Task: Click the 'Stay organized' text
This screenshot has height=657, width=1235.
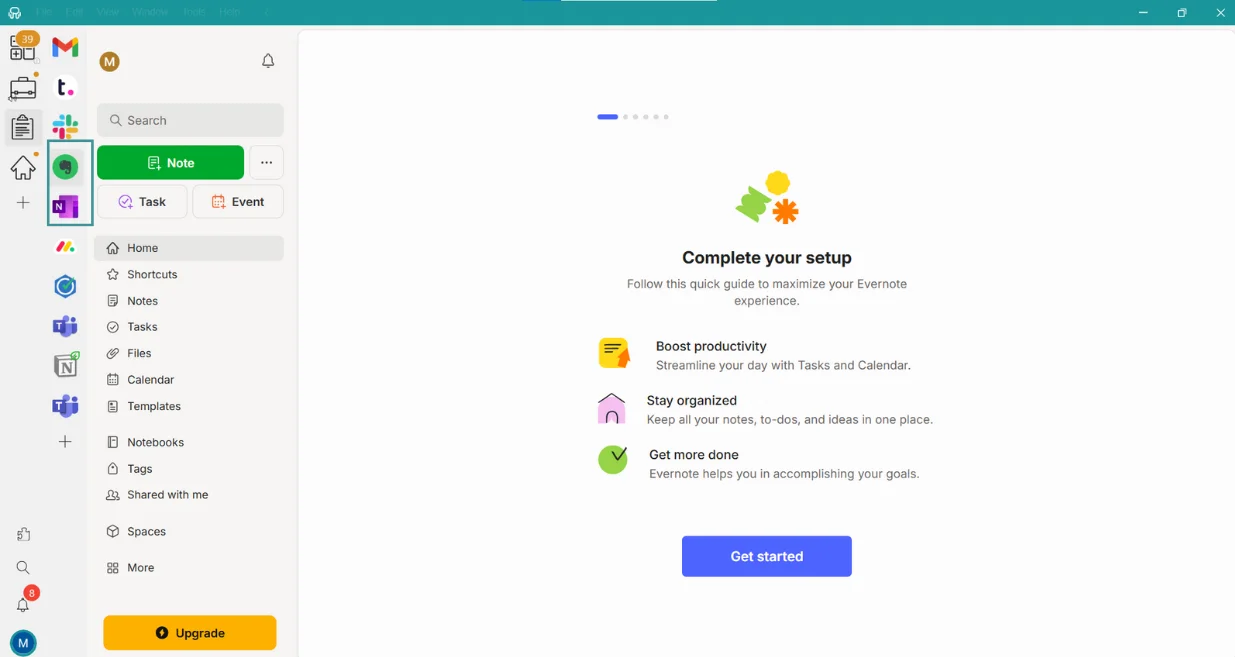Action: (692, 400)
